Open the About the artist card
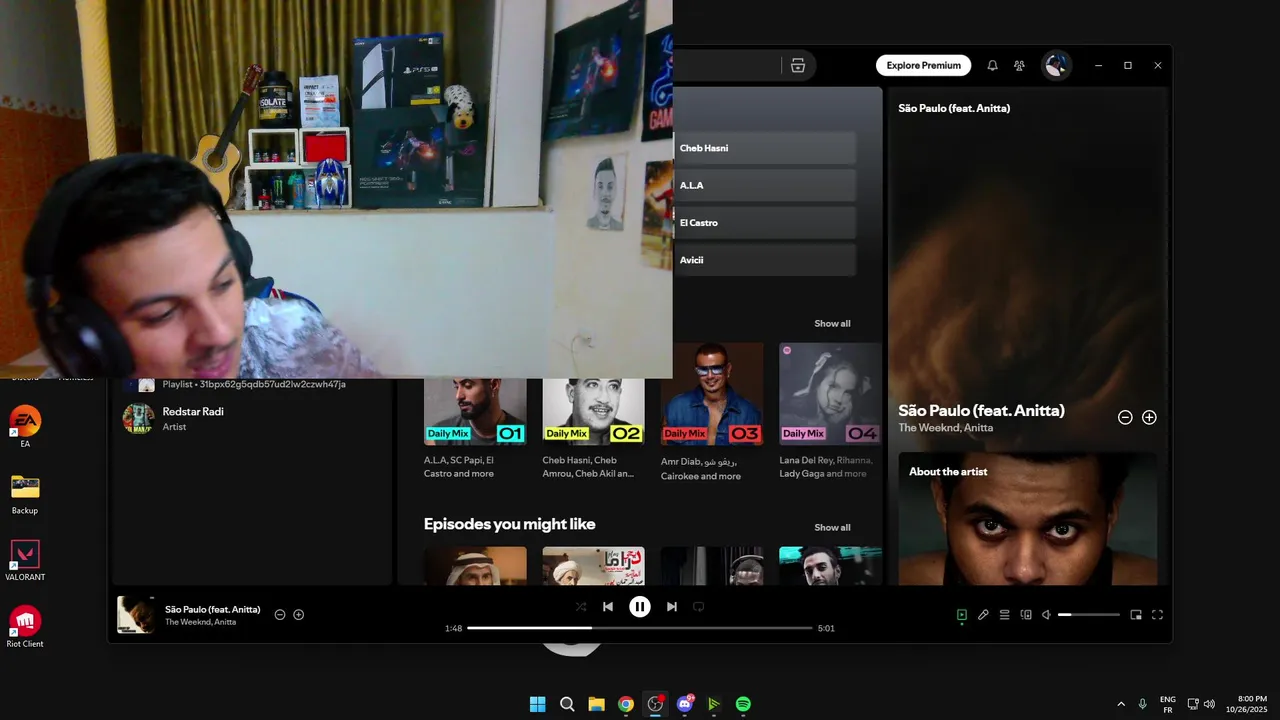The height and width of the screenshot is (720, 1280). (x=1028, y=518)
